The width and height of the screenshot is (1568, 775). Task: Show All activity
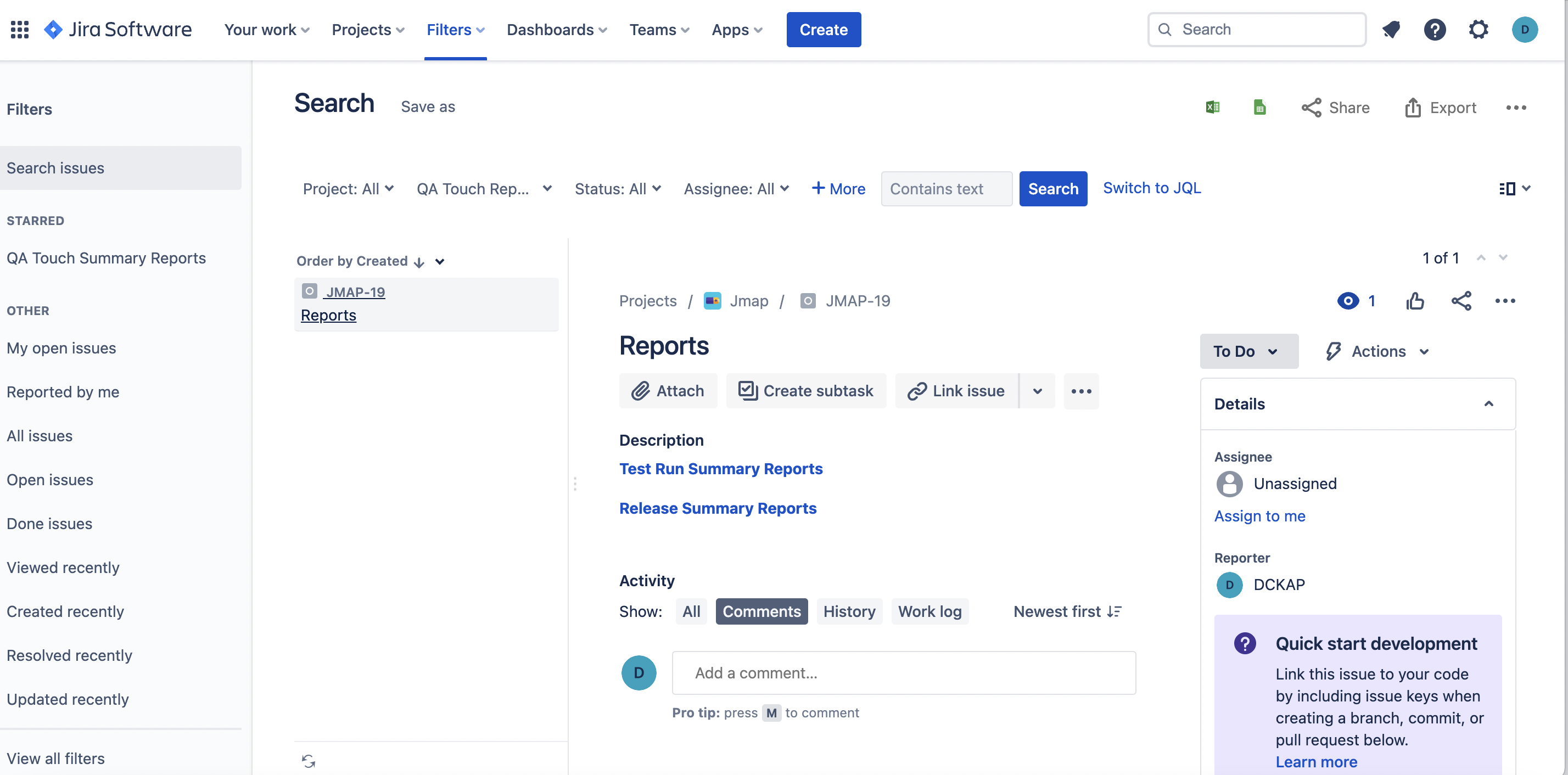coord(691,611)
